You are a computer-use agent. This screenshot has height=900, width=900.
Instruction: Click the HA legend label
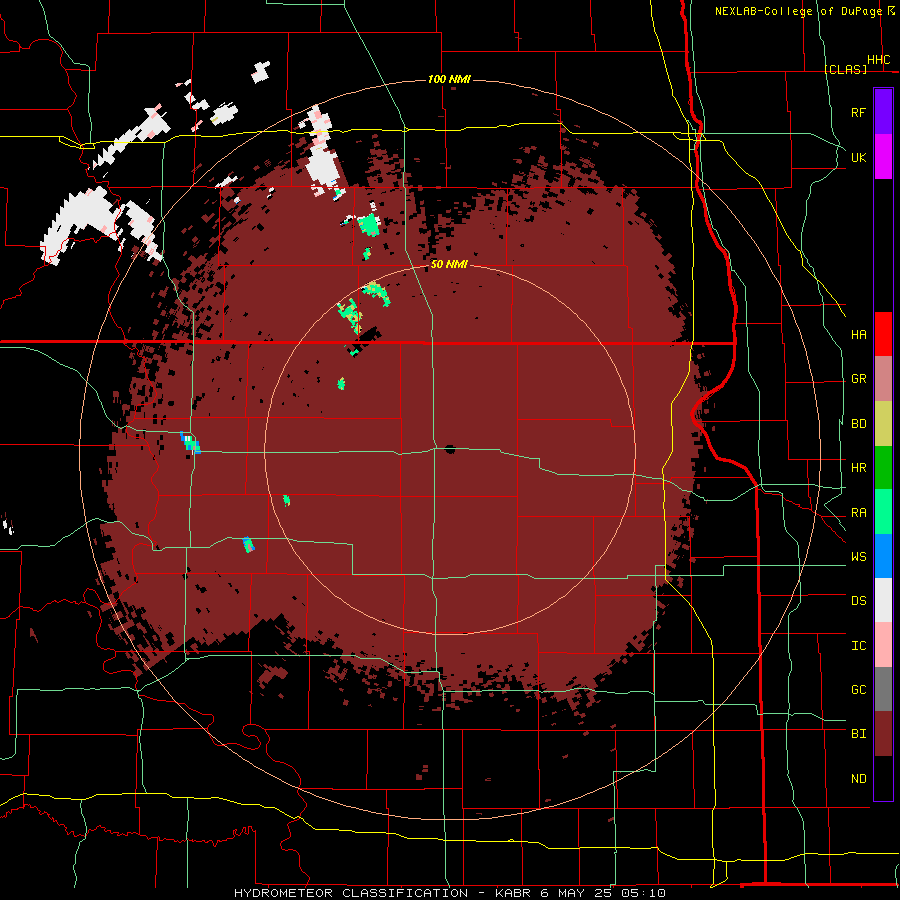point(858,335)
